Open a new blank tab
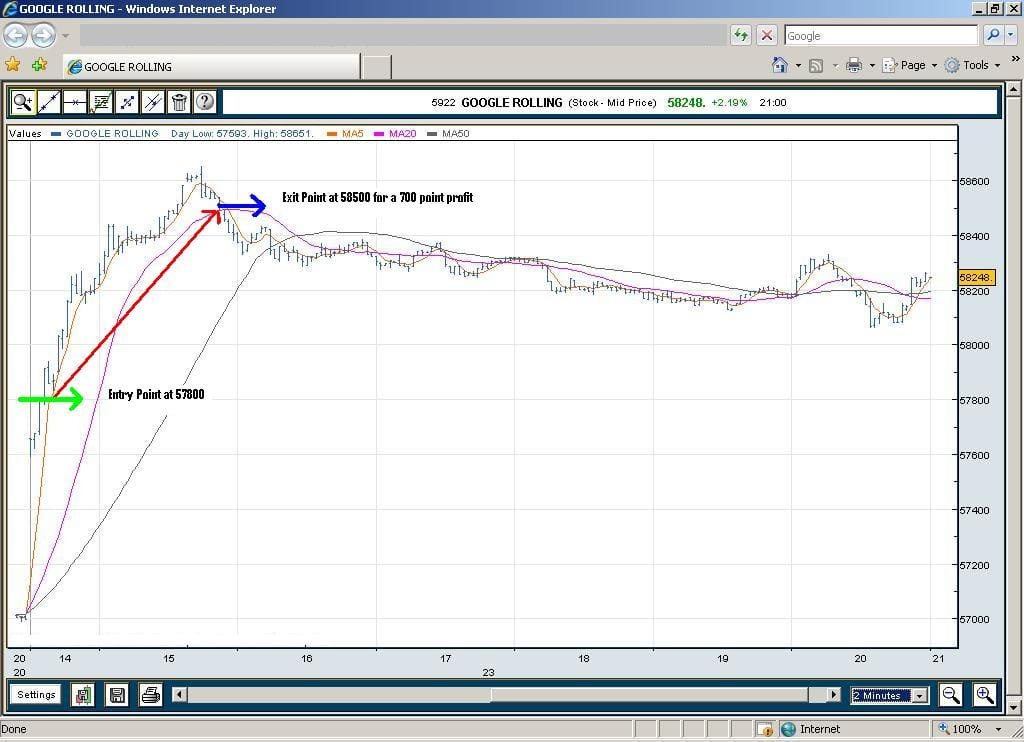Viewport: 1024px width, 742px height. (x=376, y=67)
